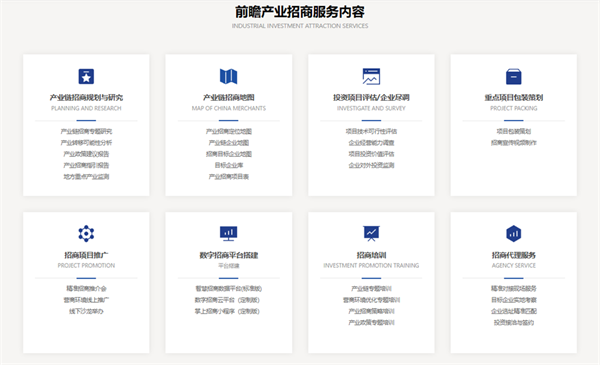Select 项目包装策划 list item

514,132
